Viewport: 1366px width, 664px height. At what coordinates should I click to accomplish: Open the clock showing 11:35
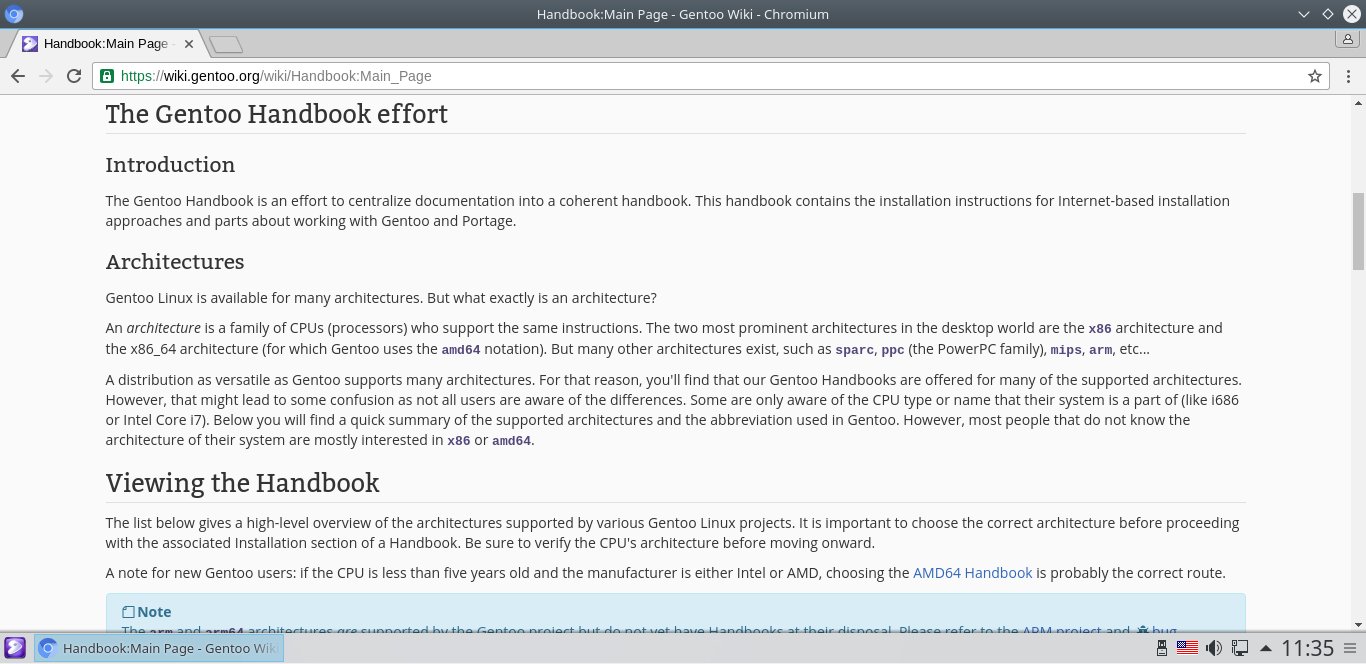(x=1307, y=648)
